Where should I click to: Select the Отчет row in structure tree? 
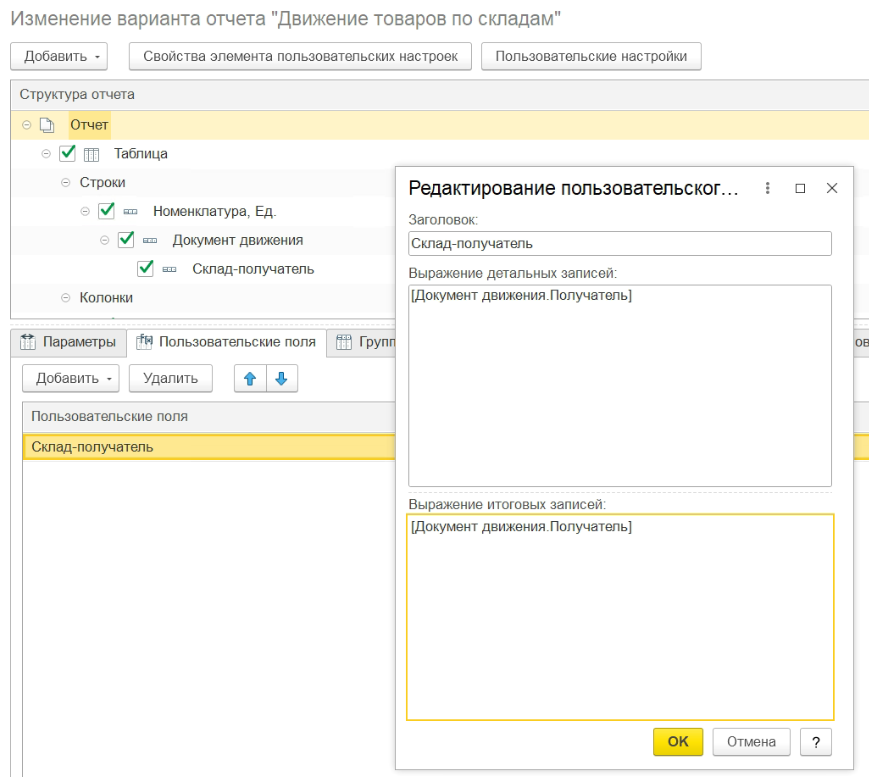[440, 125]
